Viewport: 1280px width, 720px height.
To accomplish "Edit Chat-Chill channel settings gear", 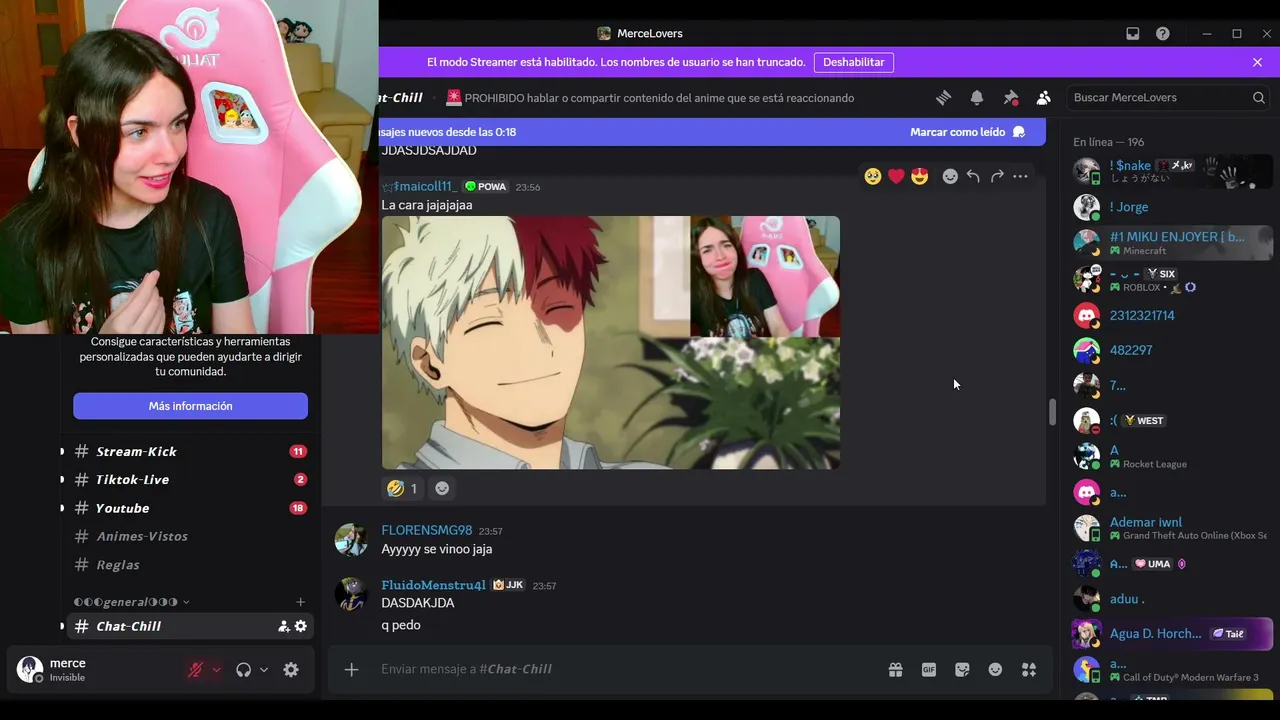I will (x=301, y=626).
